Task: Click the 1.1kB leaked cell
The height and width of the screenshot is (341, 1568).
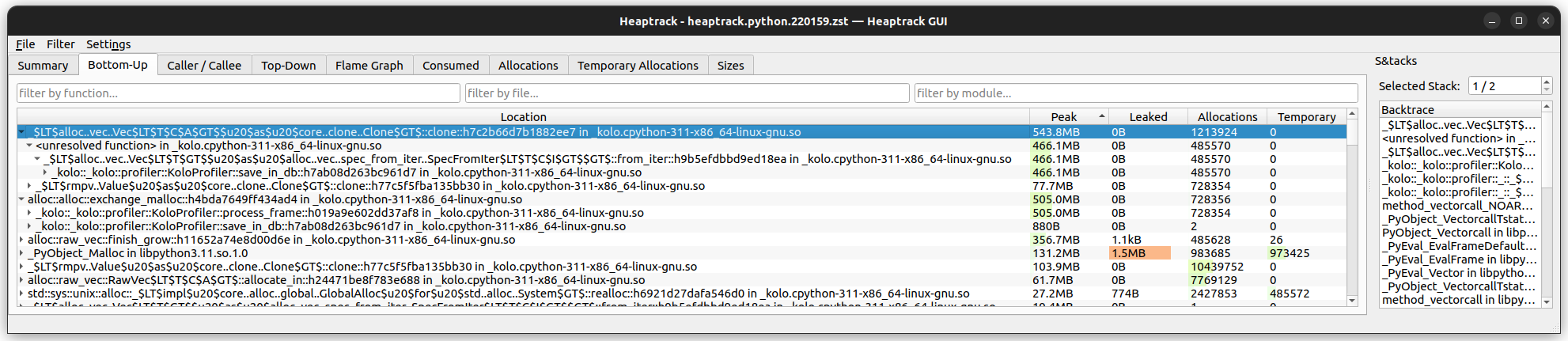Action: click(1148, 240)
